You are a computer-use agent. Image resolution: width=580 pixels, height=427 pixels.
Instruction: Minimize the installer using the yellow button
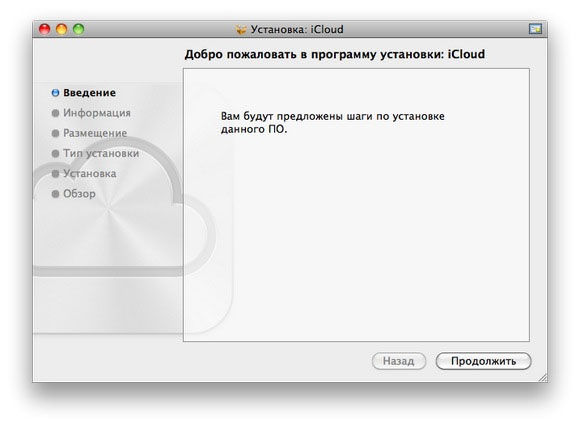pos(62,29)
